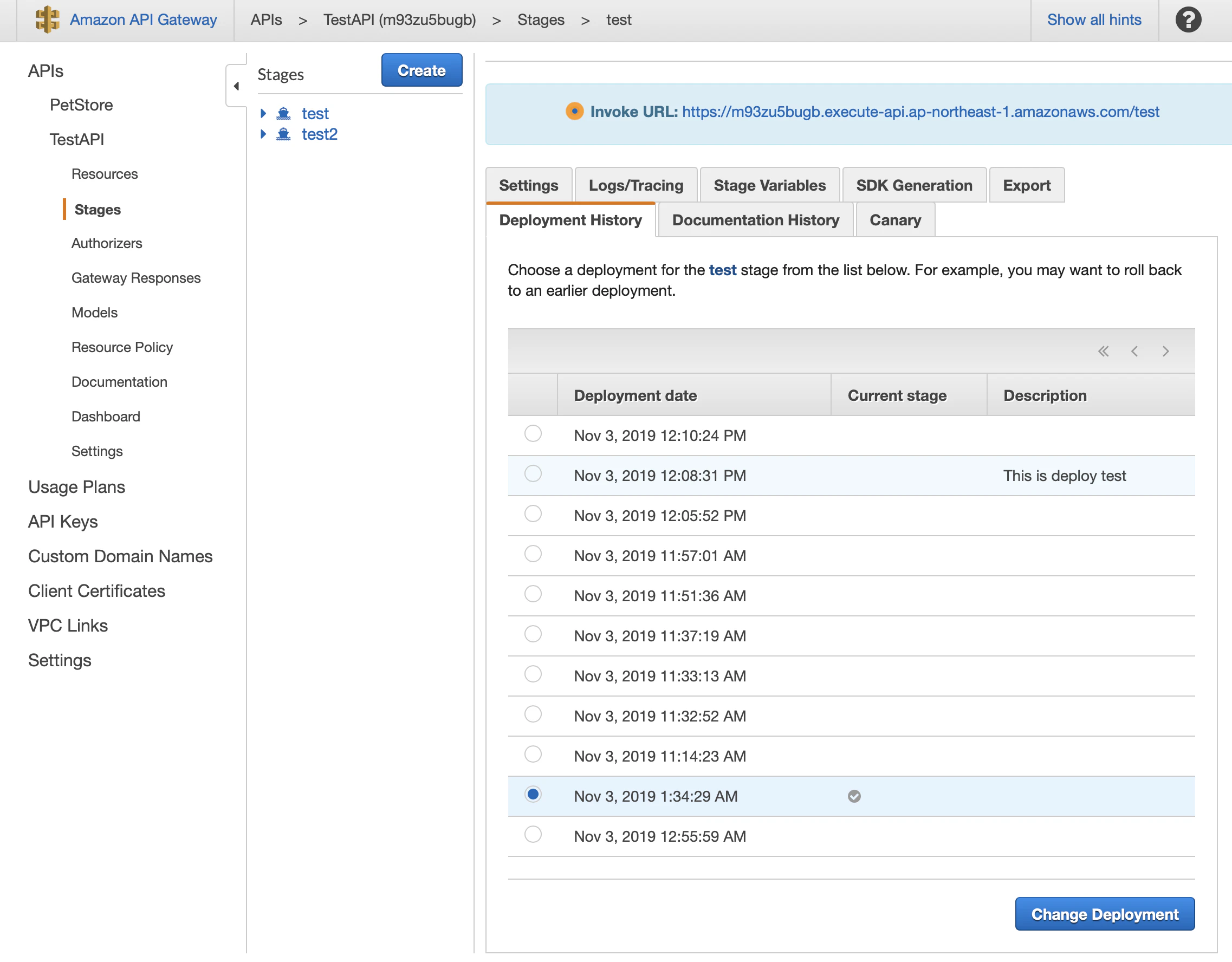Click the Change Deployment button

[1105, 913]
